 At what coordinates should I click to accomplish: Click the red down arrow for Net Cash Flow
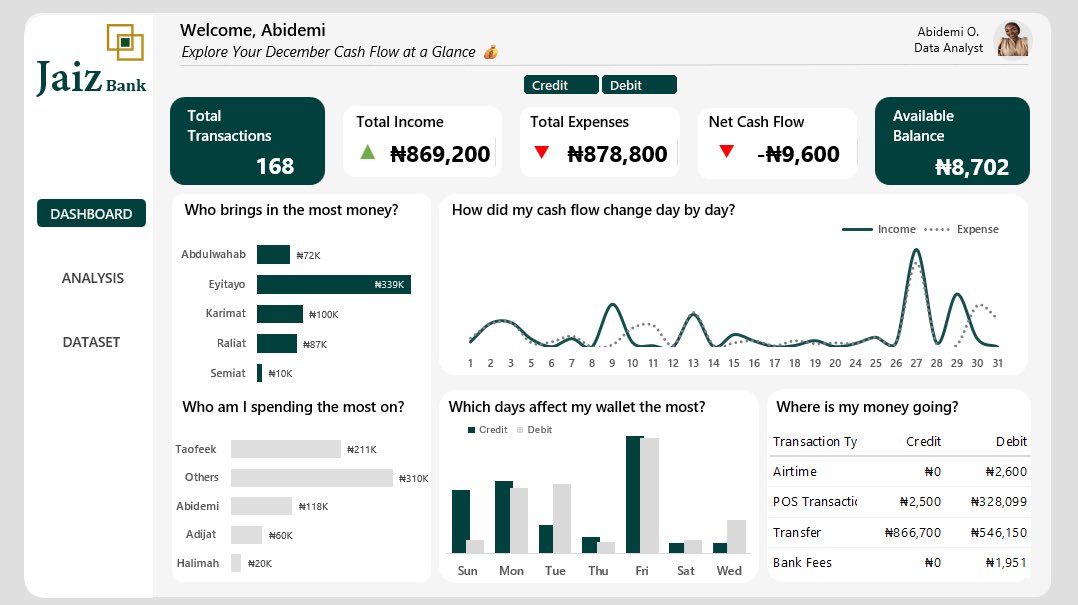(x=727, y=151)
